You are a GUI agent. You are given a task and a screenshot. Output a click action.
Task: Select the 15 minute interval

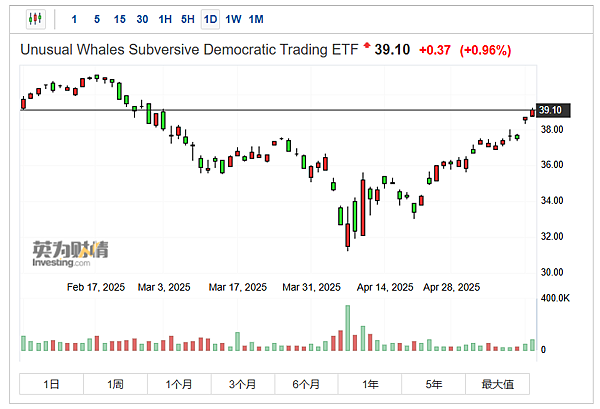(119, 19)
